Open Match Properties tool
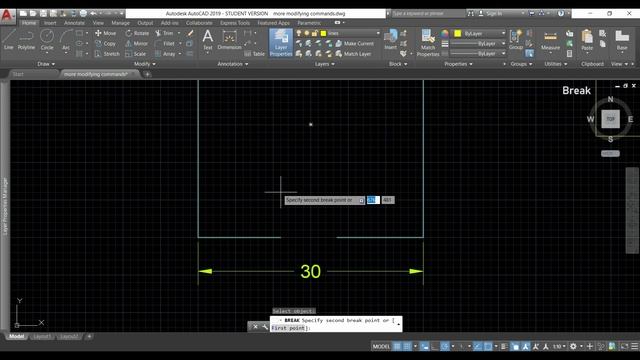This screenshot has width=640, height=360. [x=428, y=42]
